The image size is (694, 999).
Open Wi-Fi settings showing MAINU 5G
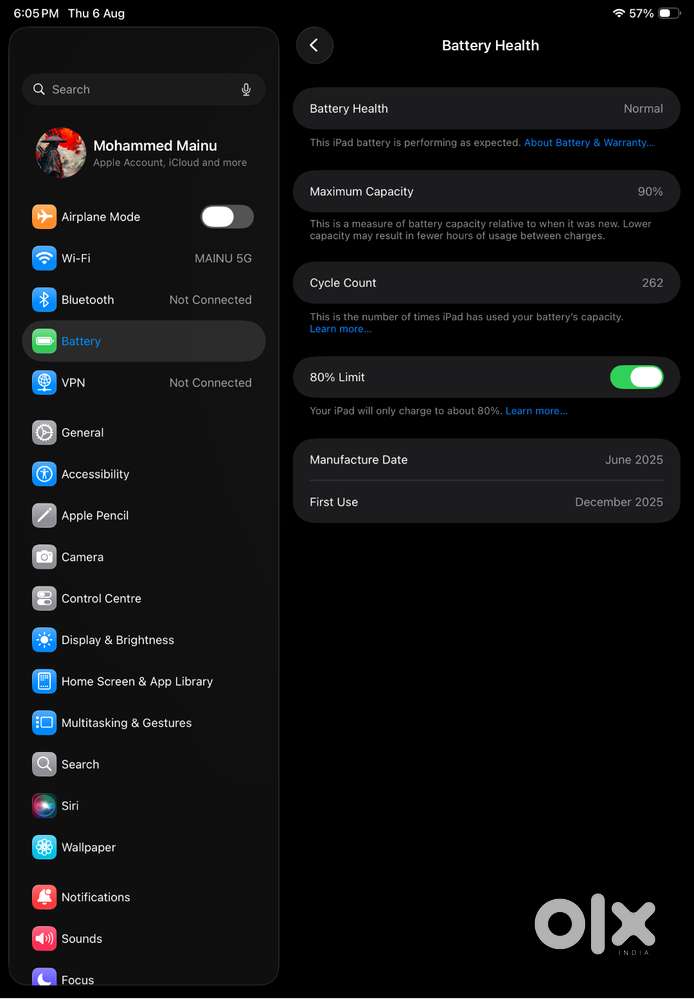pyautogui.click(x=143, y=258)
